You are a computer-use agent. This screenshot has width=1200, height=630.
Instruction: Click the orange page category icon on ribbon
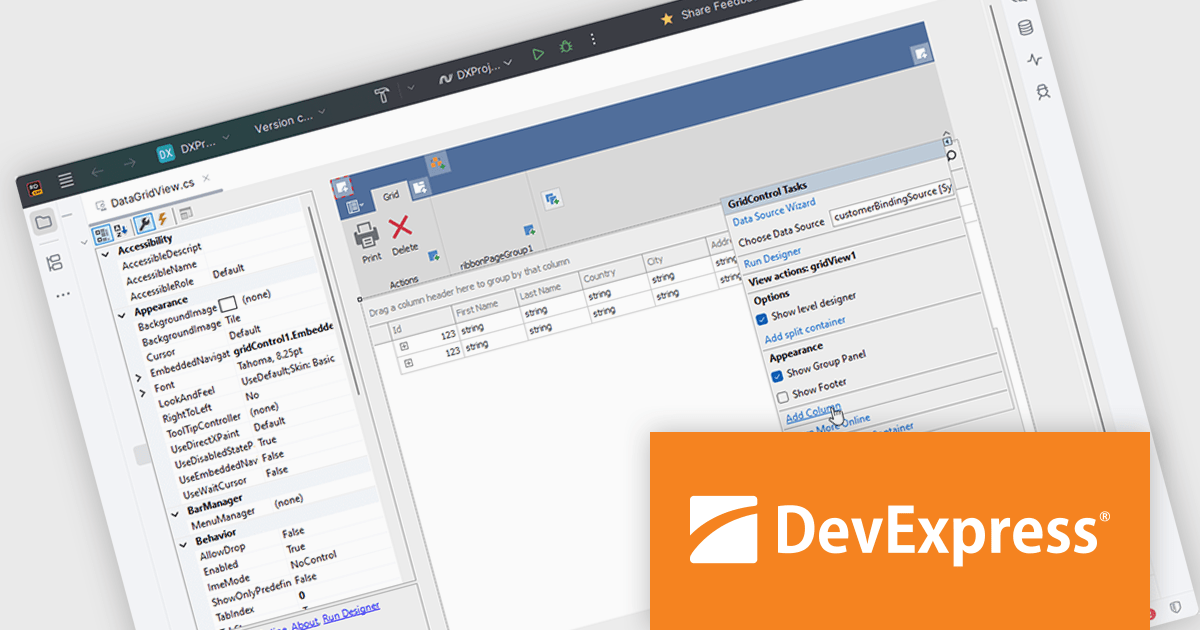[x=436, y=161]
